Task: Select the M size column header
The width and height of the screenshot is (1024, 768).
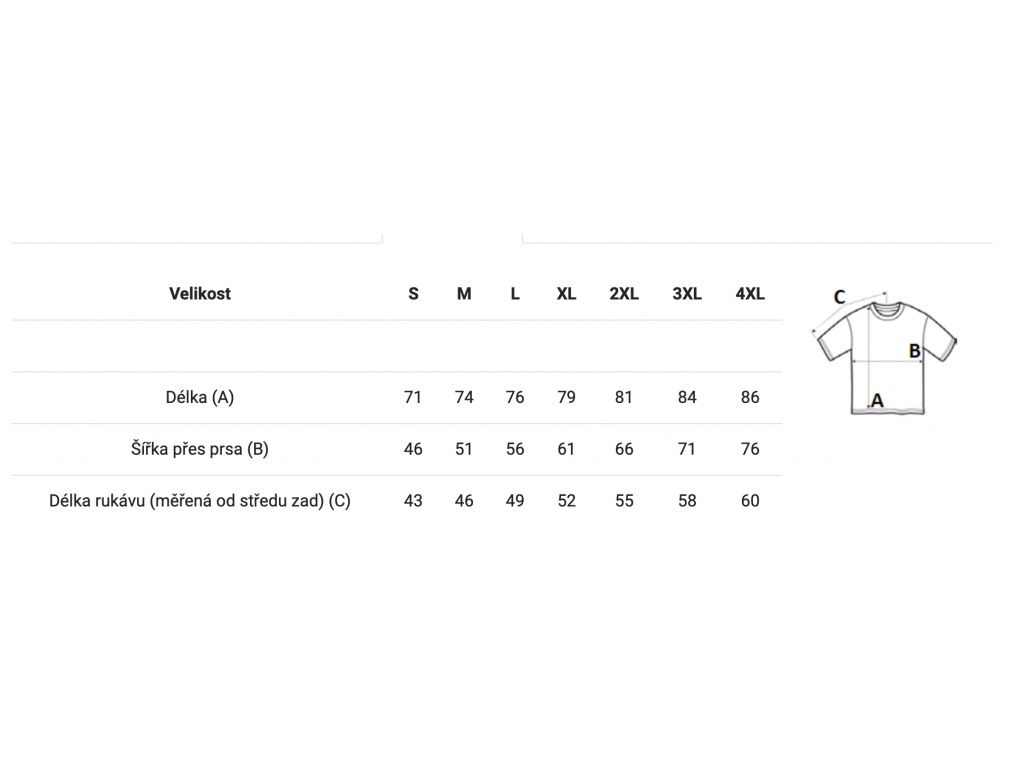Action: [464, 294]
